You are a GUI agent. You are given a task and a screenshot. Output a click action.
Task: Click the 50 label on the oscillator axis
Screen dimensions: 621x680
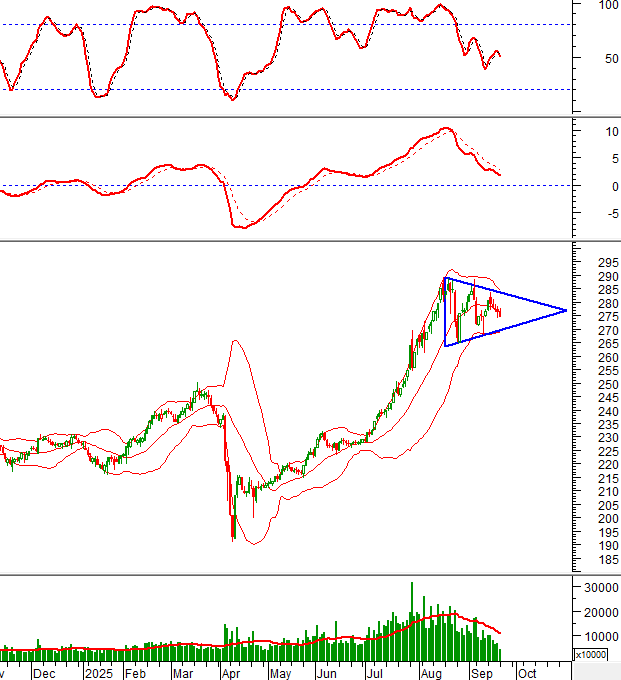(x=603, y=58)
